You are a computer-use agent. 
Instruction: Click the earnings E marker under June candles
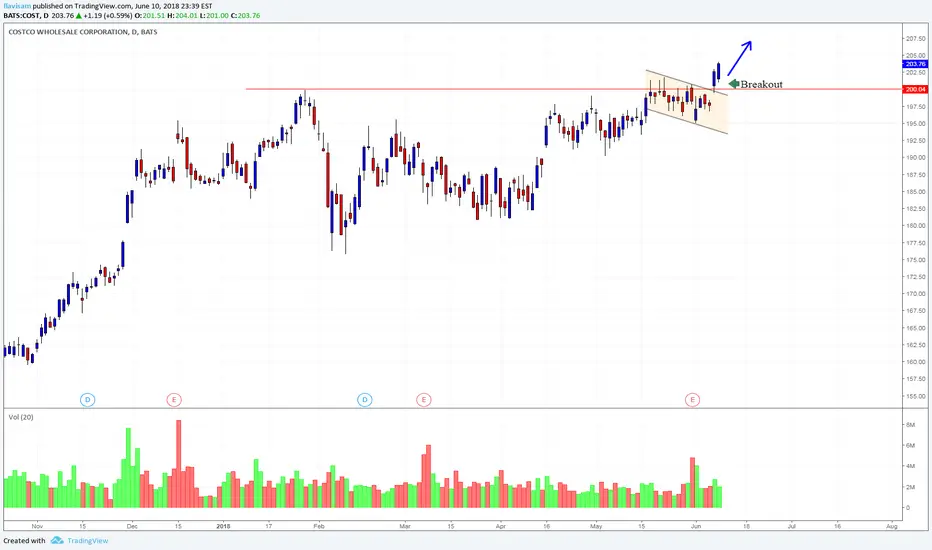pos(692,400)
